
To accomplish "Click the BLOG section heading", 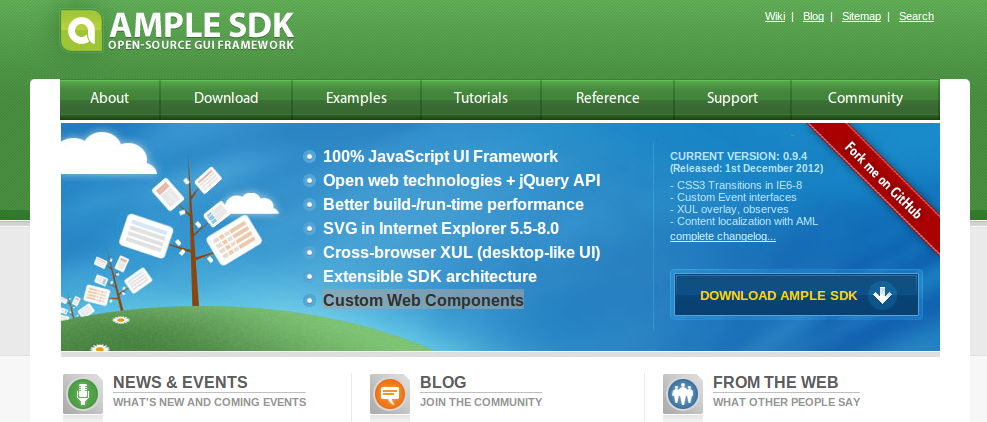I will point(443,382).
